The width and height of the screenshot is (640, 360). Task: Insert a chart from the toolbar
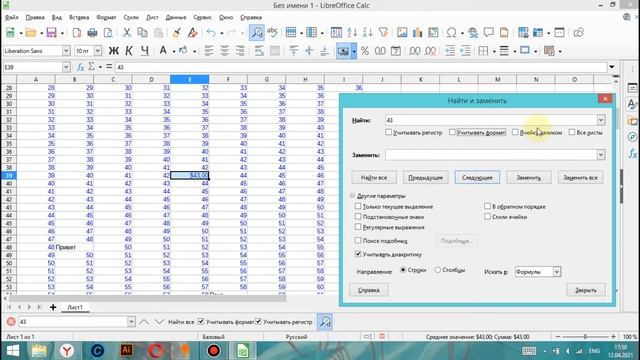418,33
